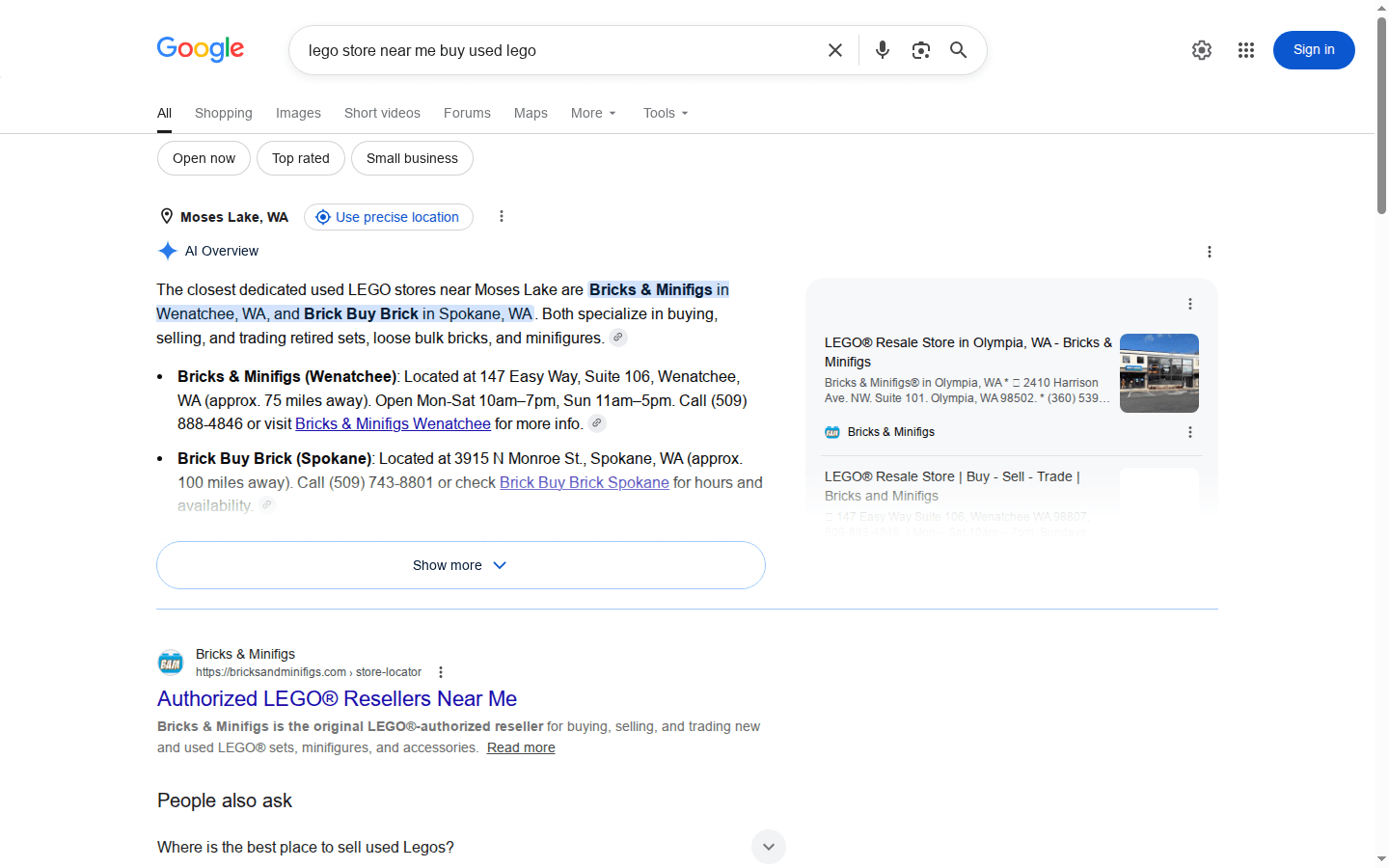Screen dimensions: 1389x868
Task: Click the 'Brick Buy Brick (Spokane)' bullet heading
Action: click(x=274, y=458)
